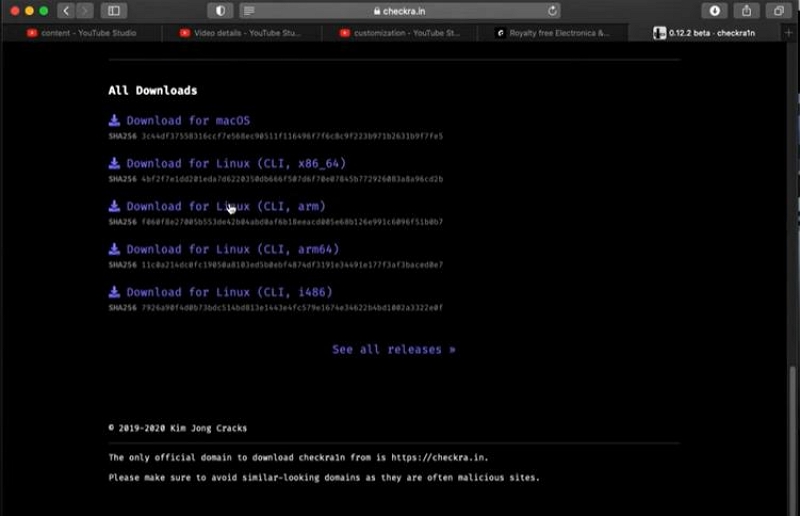Viewport: 800px width, 516px height.
Task: Click Download for Linux (CLI, x86_64)
Action: pos(236,163)
